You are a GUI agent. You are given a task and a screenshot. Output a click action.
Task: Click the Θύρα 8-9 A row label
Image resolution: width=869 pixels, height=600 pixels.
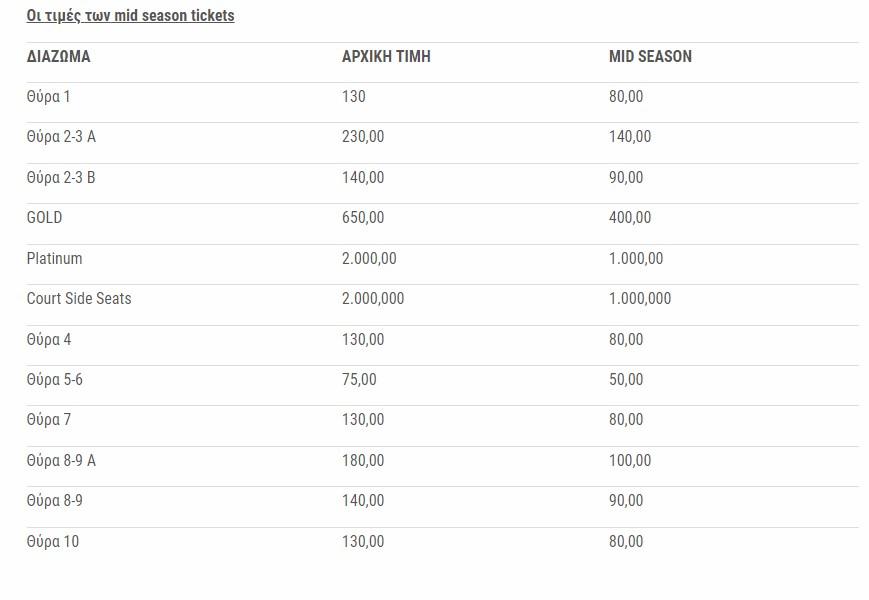tap(61, 461)
